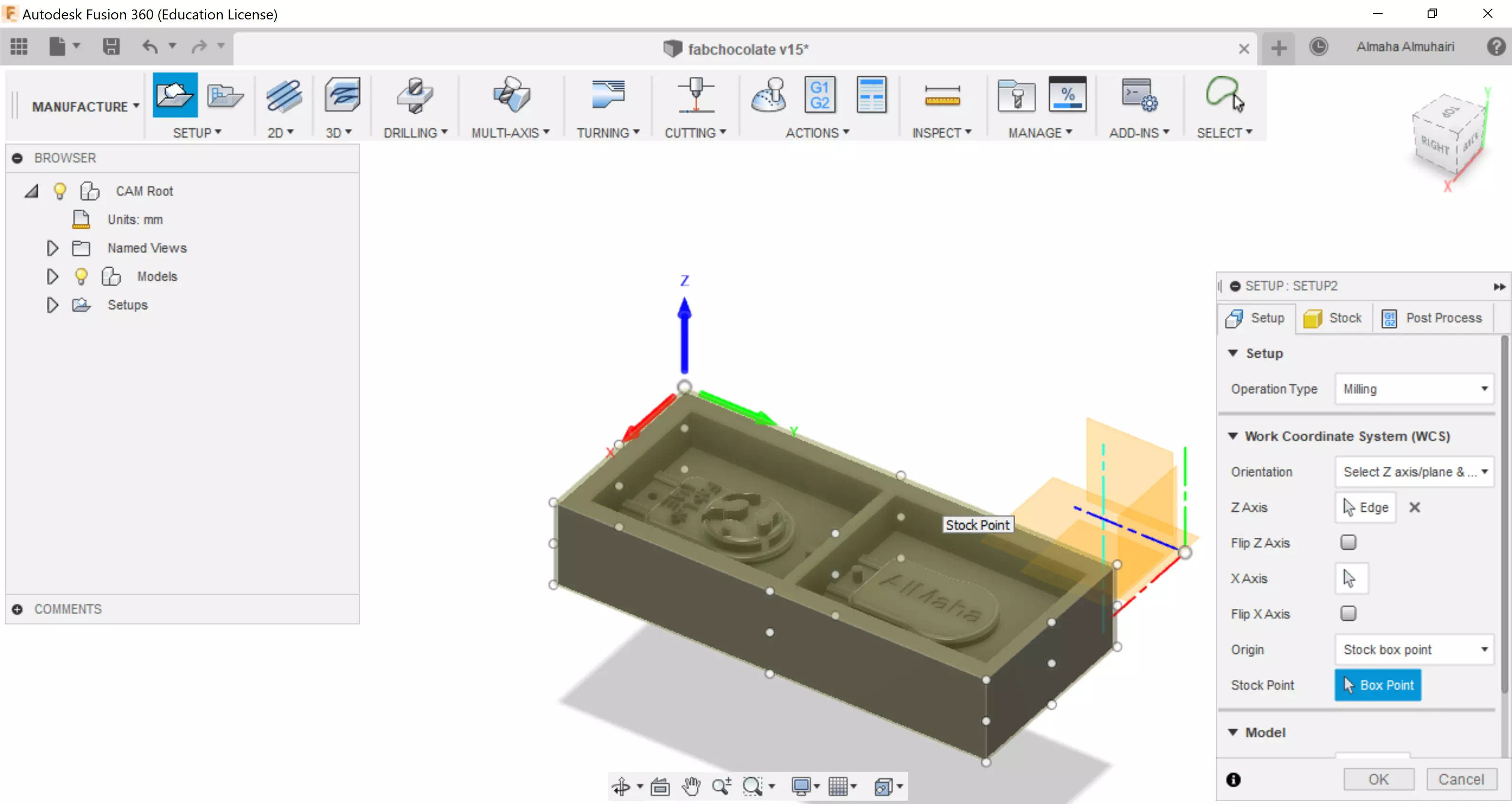1512x804 pixels.
Task: Click the Post Process G1 G2 icon
Action: 820,95
